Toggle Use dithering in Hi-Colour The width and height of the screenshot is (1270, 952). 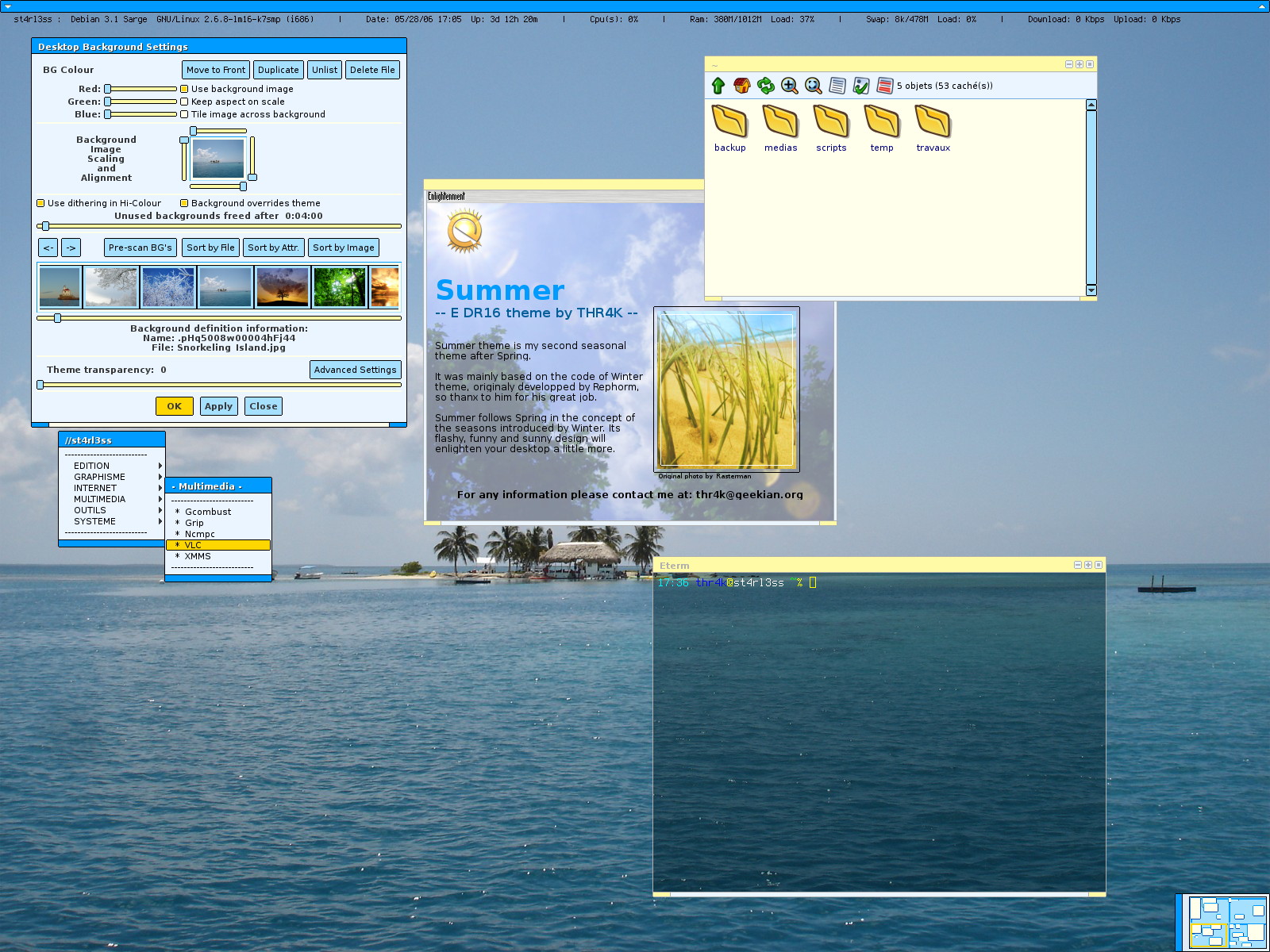coord(40,203)
